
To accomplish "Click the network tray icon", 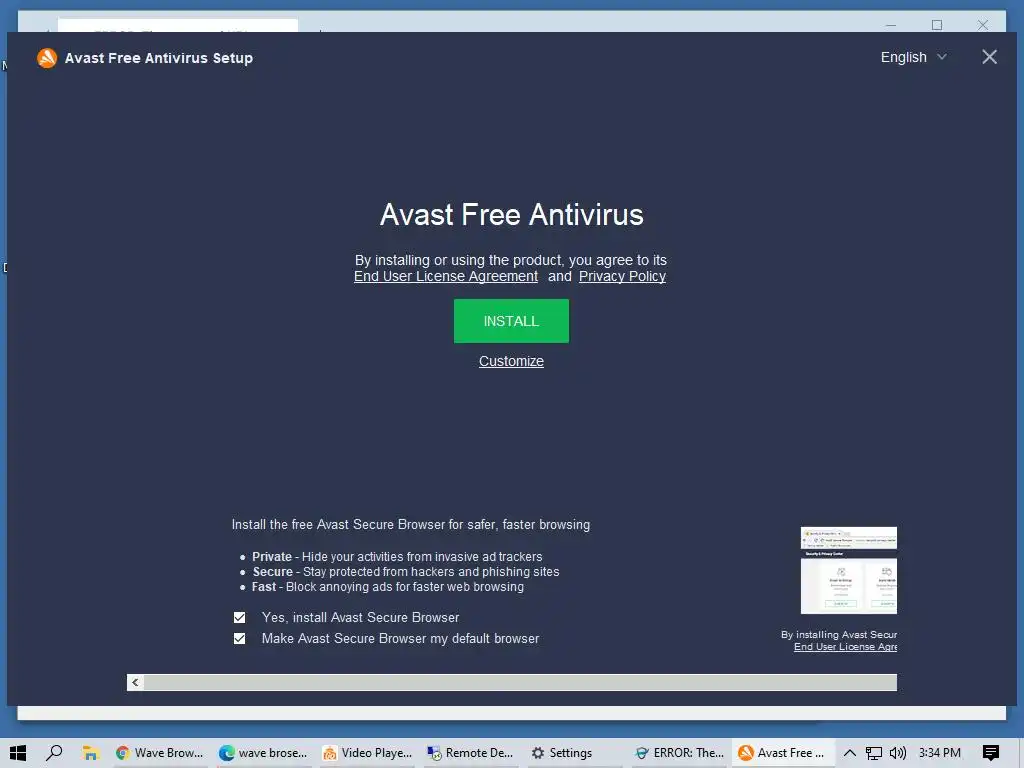I will pos(873,753).
